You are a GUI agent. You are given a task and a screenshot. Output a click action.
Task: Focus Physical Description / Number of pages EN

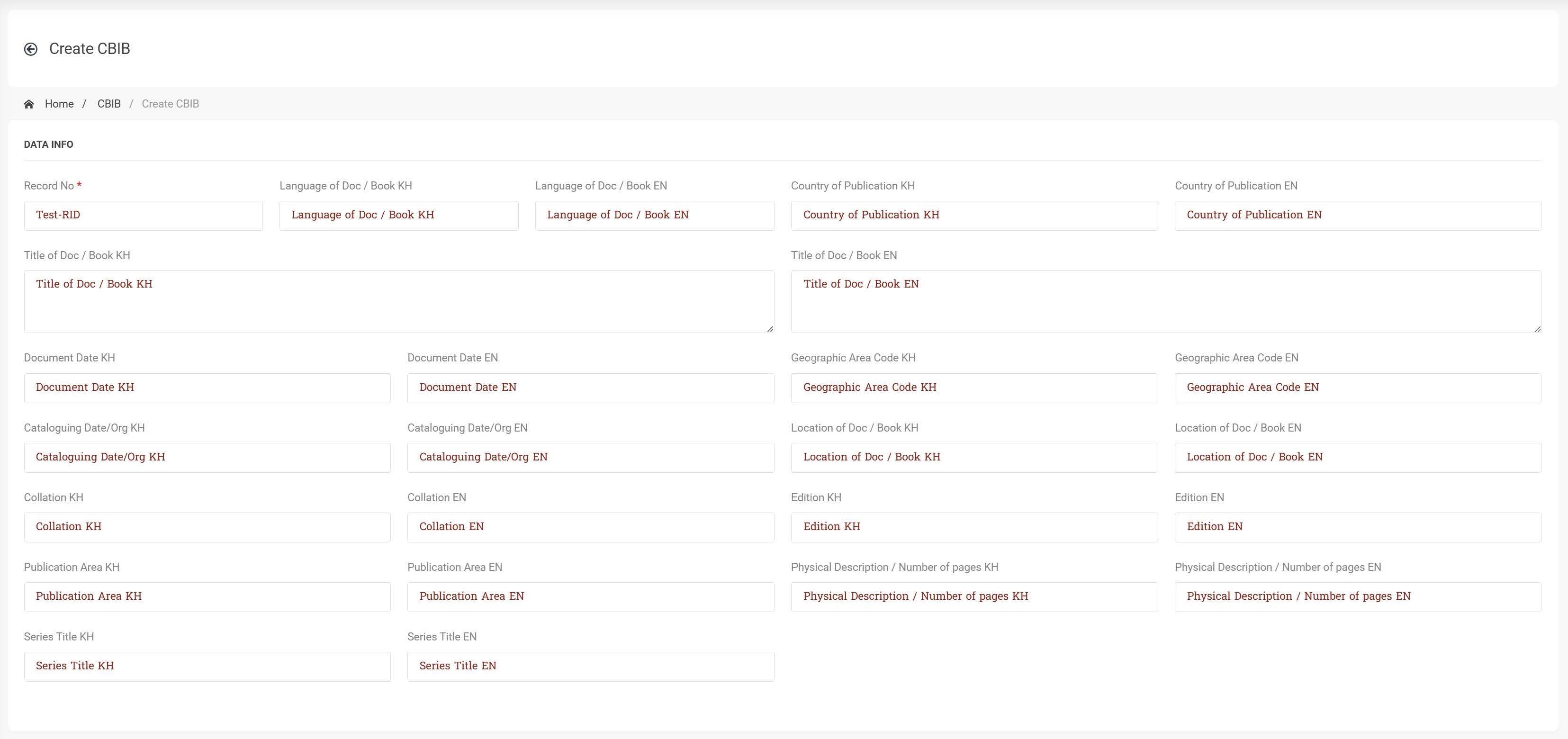(1357, 596)
